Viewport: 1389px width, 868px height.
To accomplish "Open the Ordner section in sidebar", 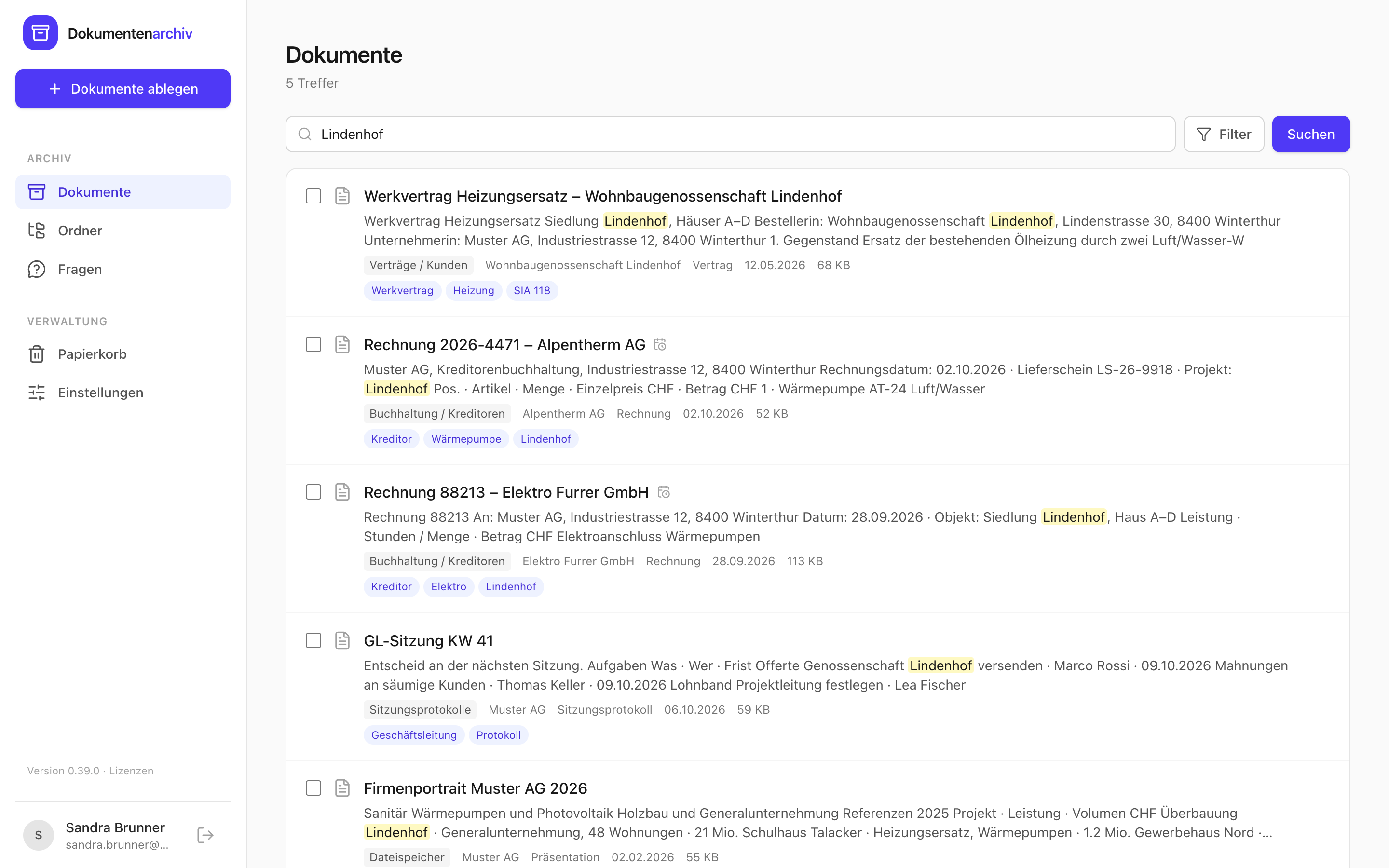I will coord(123,230).
